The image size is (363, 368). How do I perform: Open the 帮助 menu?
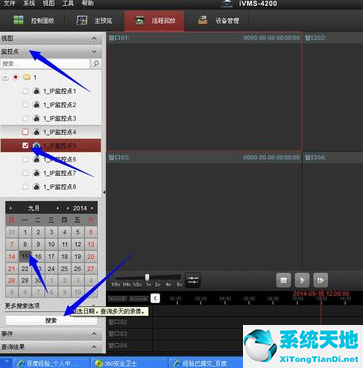click(x=88, y=4)
